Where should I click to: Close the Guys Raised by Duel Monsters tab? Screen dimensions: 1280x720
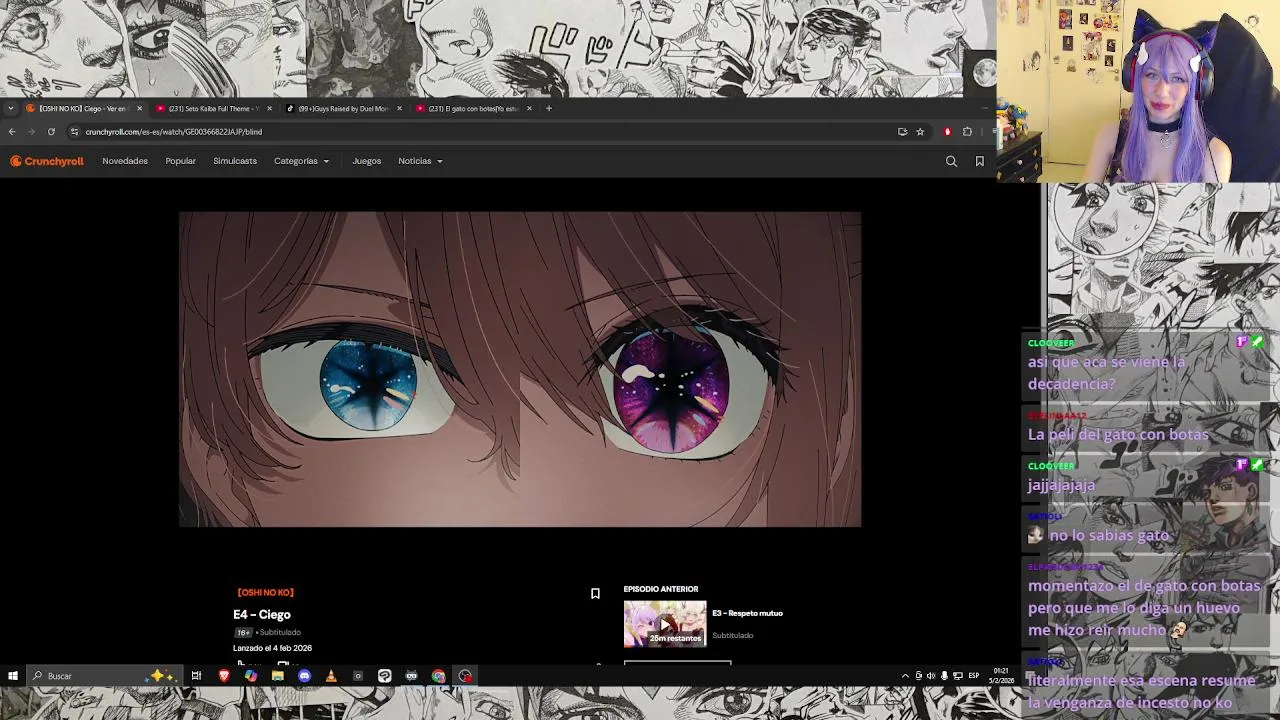click(x=399, y=108)
